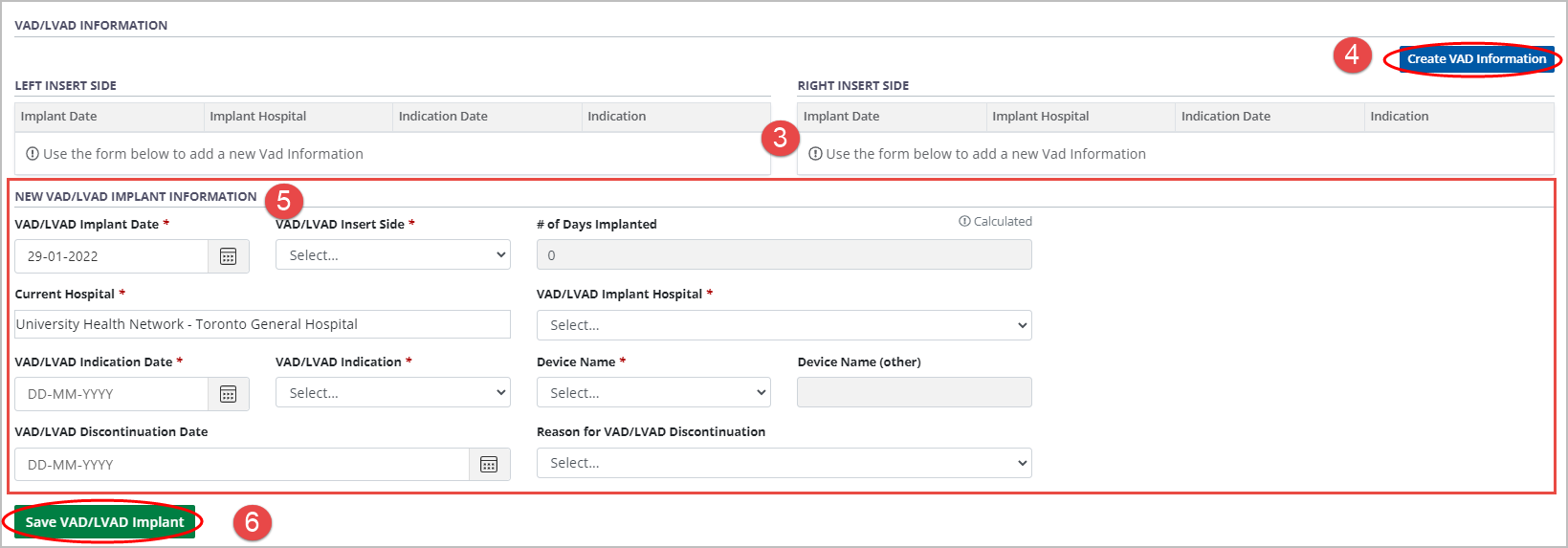Open the VAD/LVAD Implant Hospital dropdown

click(x=784, y=325)
